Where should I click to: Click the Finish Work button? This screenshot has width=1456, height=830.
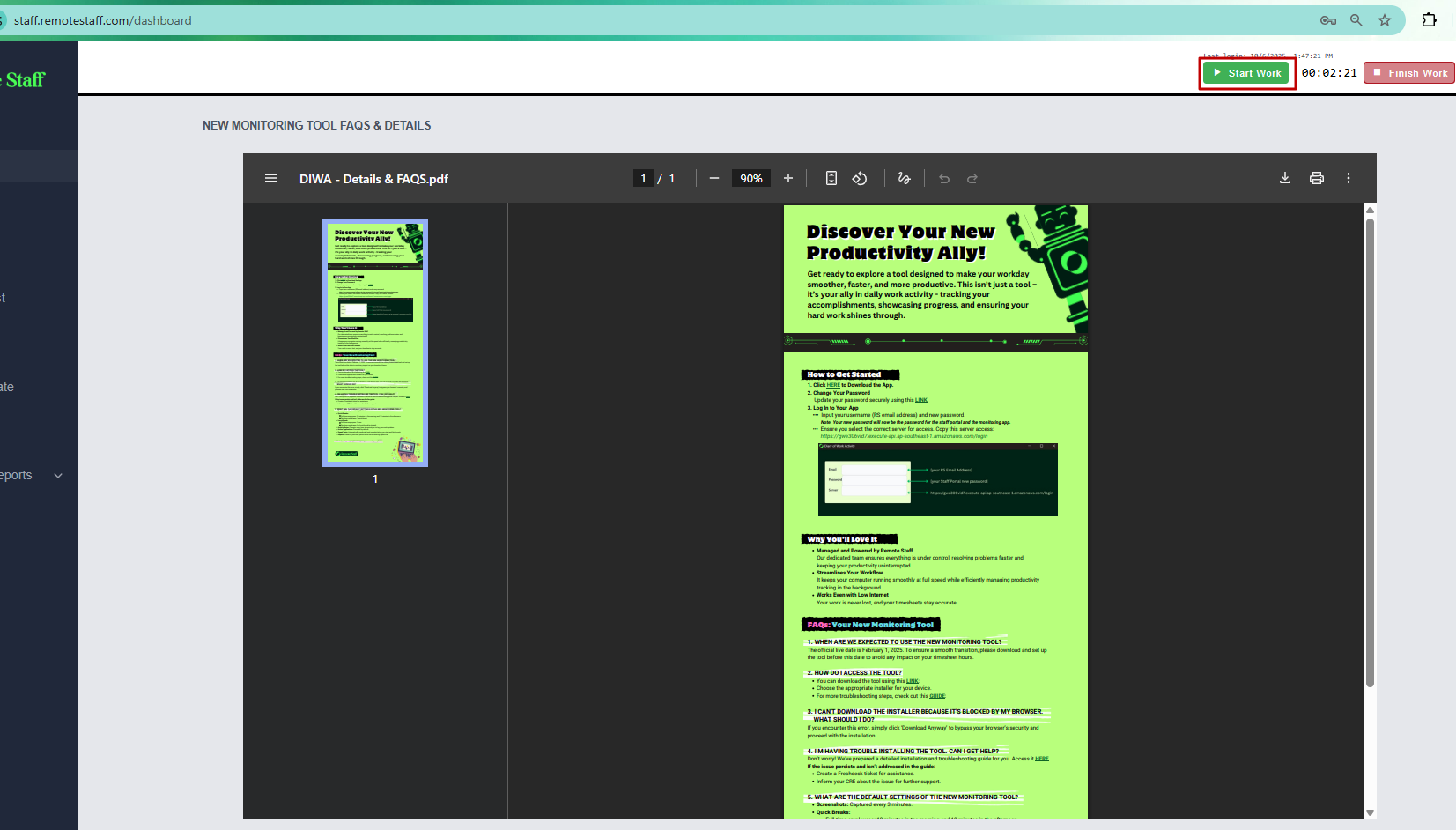[x=1409, y=73]
